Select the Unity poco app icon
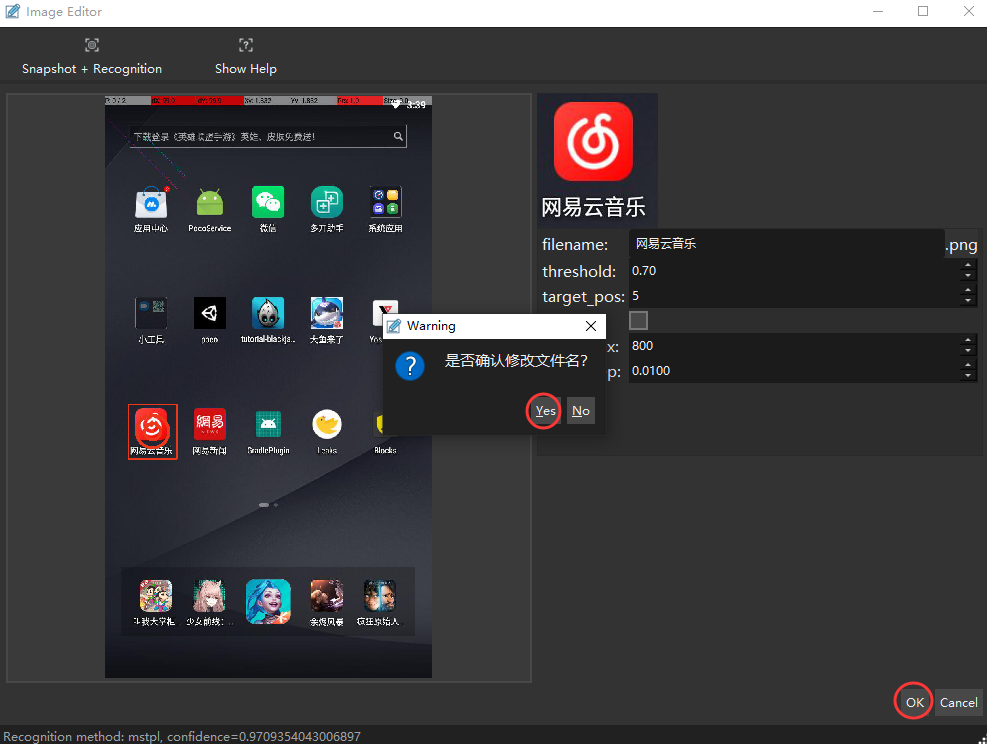 coord(210,313)
